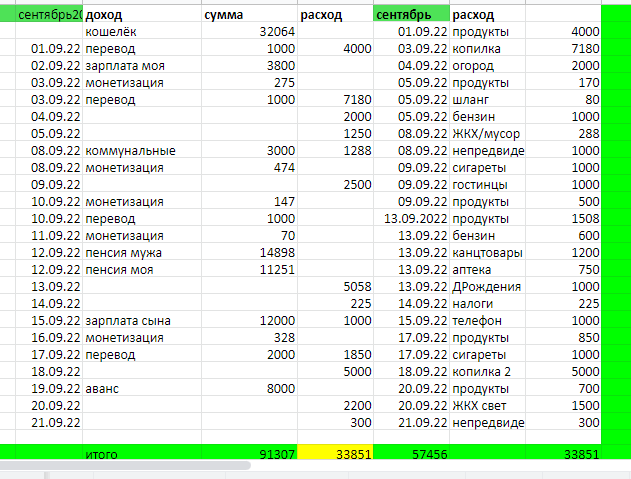Click the yellow cell with 33851

click(335, 452)
